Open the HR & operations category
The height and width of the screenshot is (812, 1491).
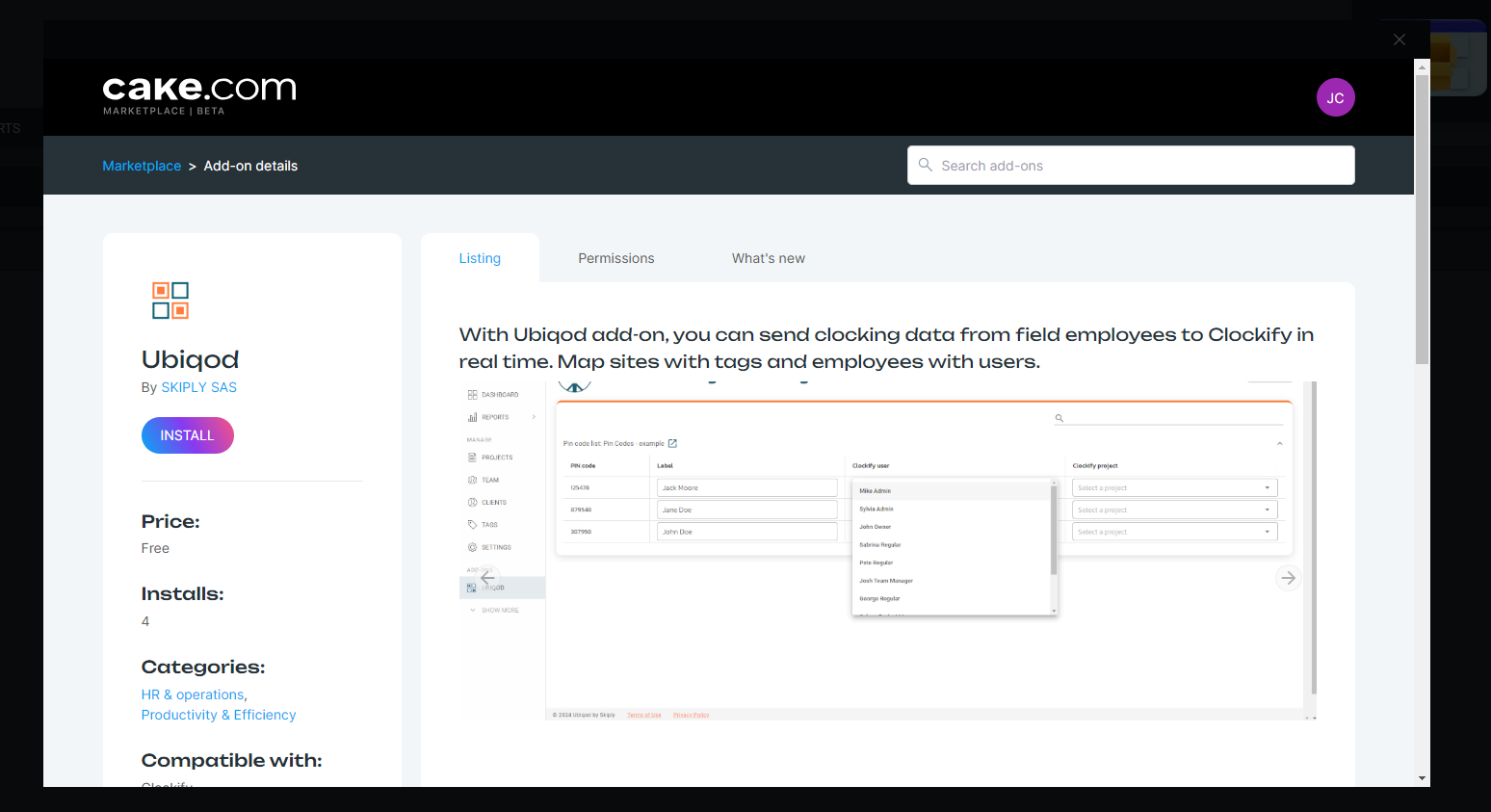click(193, 694)
